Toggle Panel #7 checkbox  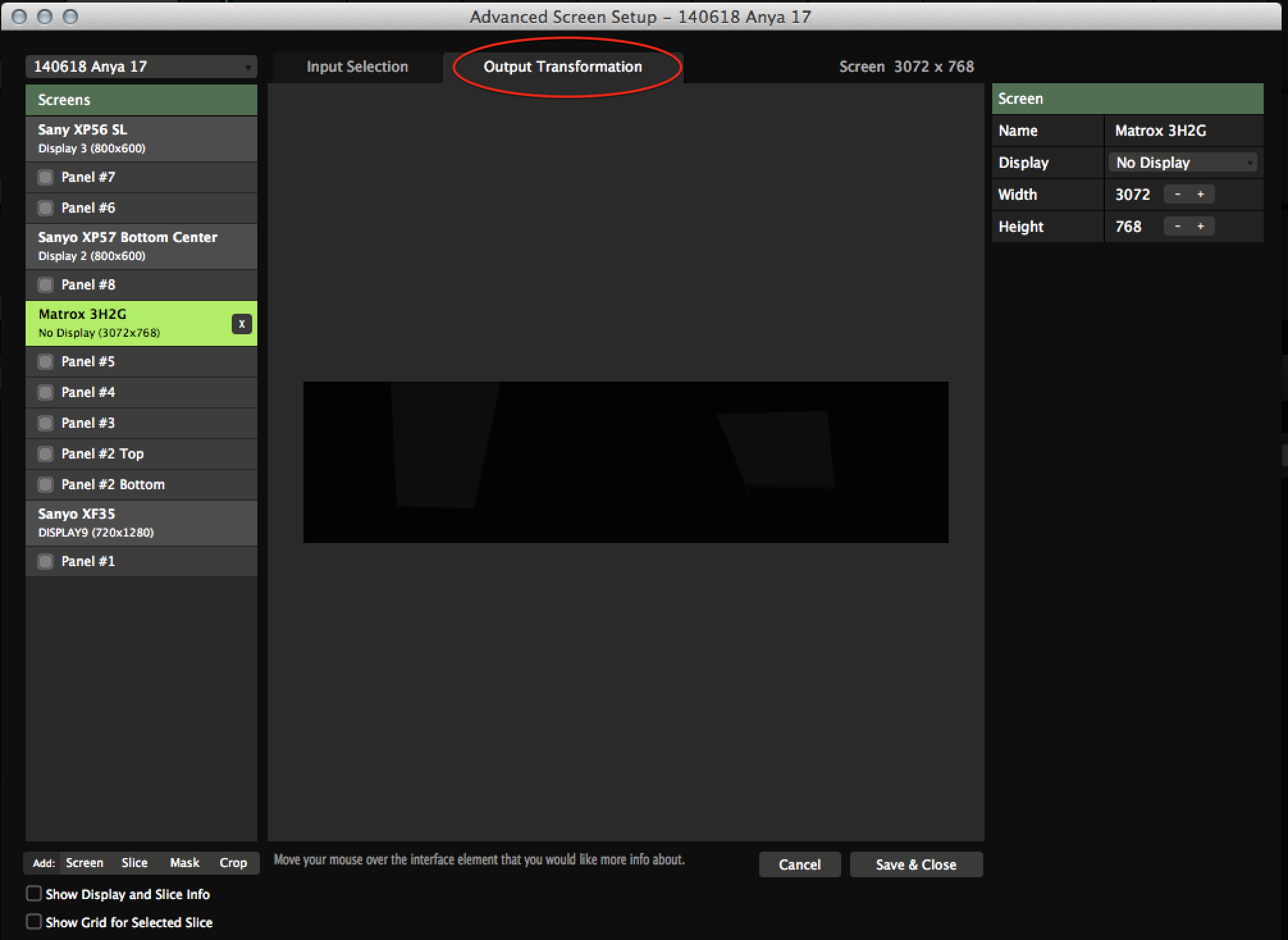click(45, 177)
